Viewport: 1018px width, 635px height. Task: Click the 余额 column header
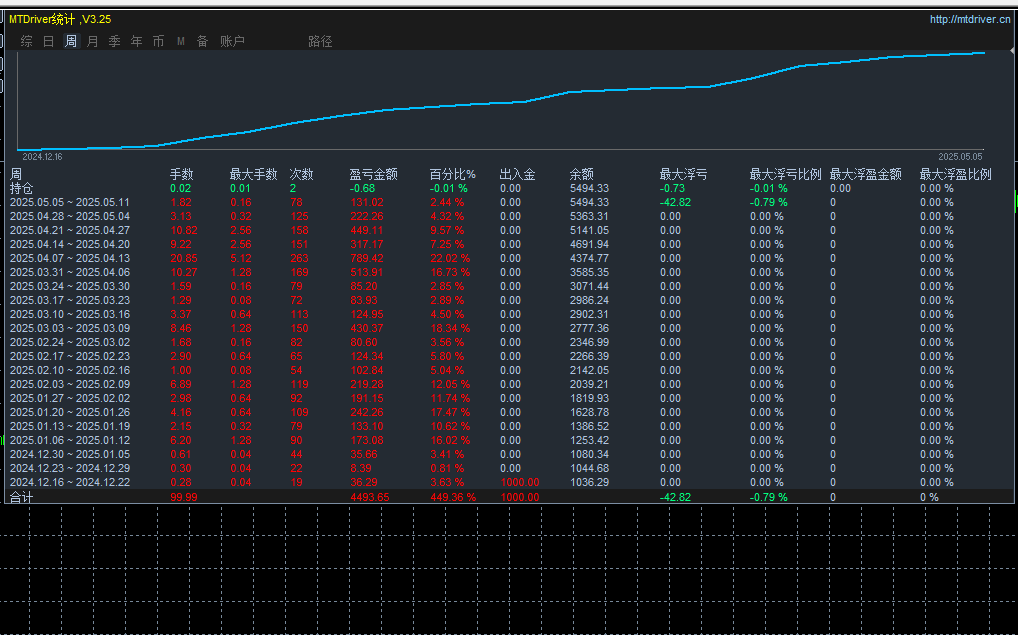pos(582,174)
